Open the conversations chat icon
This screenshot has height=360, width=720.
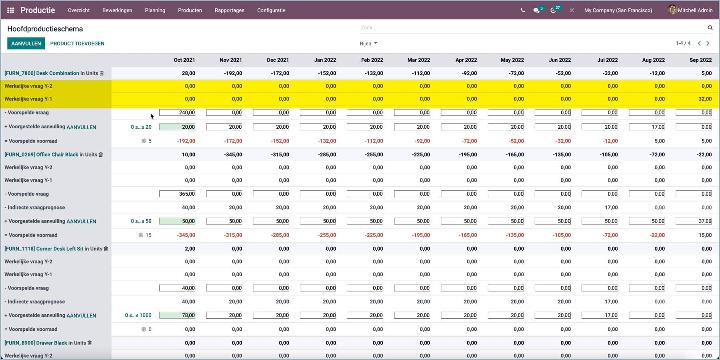tap(537, 10)
